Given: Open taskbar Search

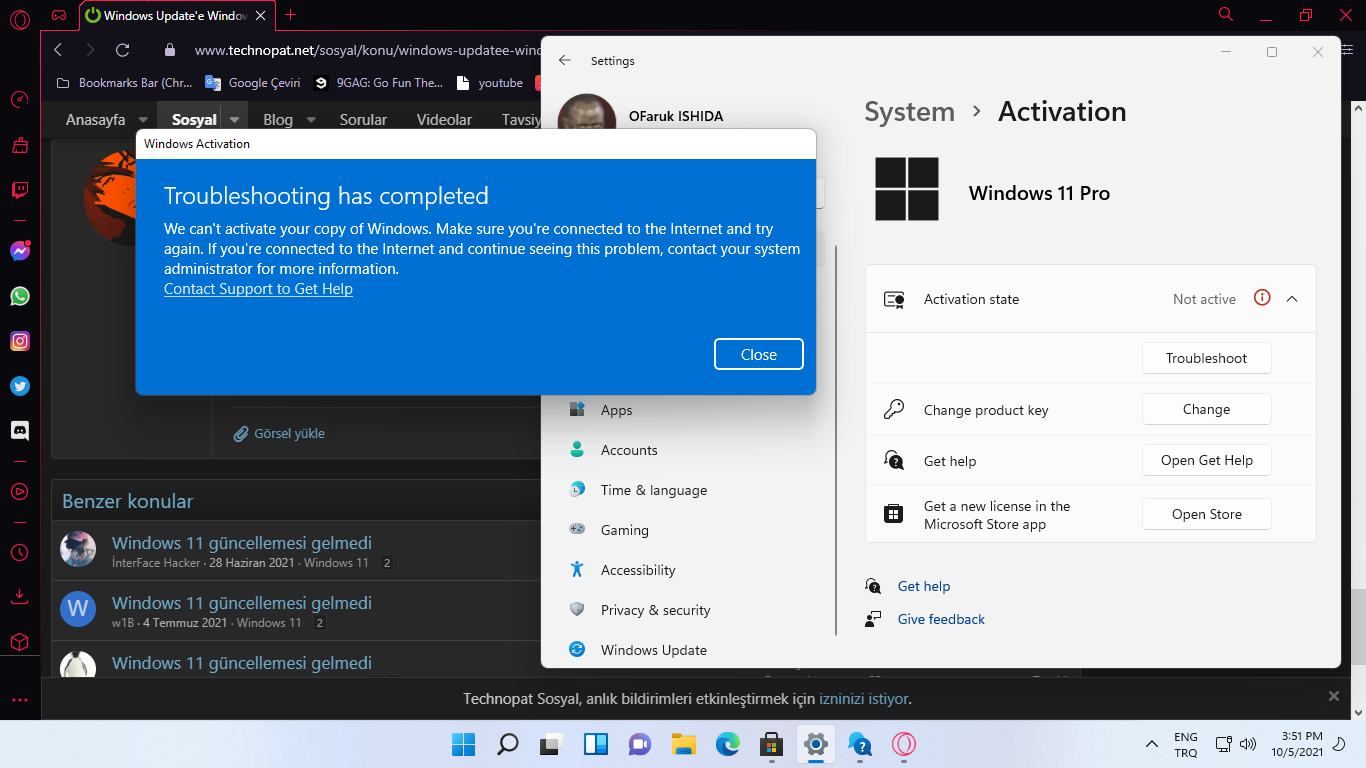Looking at the screenshot, I should click(508, 744).
